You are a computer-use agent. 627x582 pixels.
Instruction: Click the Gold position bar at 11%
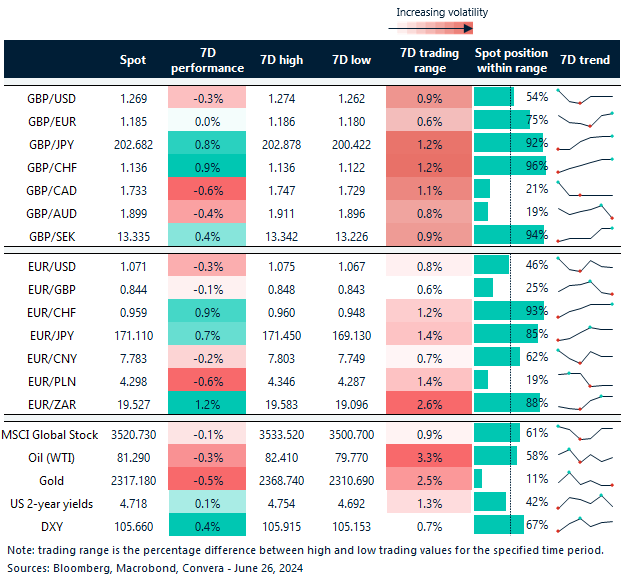tap(478, 478)
